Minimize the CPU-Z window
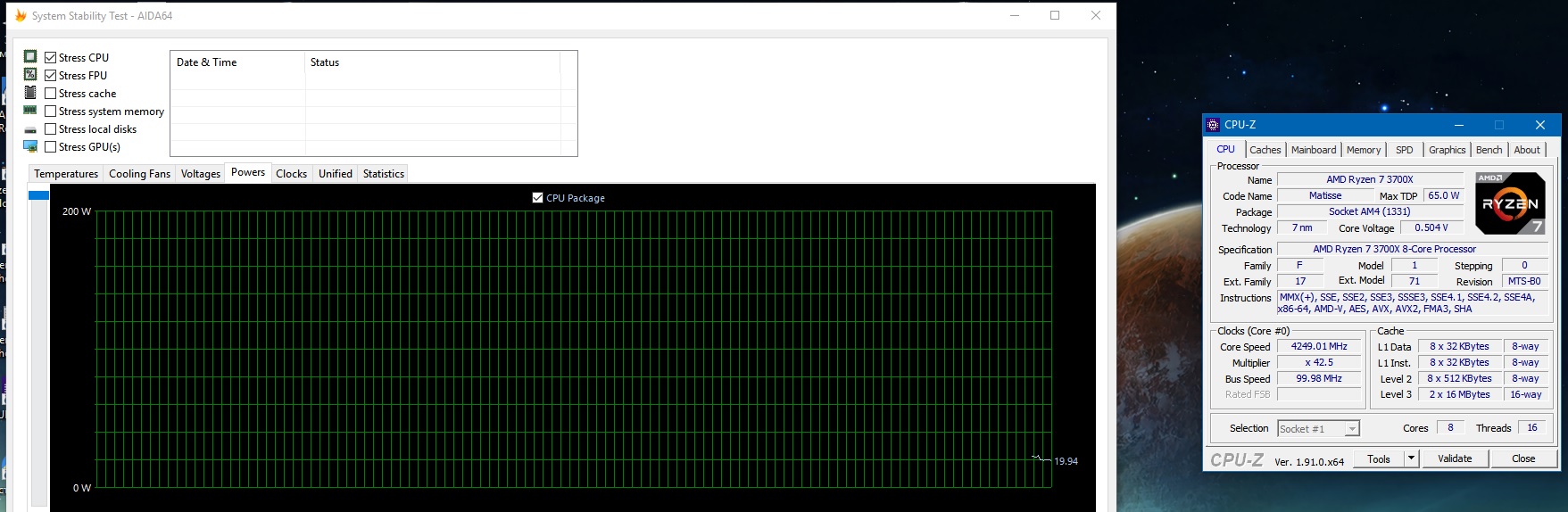Screen dimensions: 1568x512 tap(1459, 125)
